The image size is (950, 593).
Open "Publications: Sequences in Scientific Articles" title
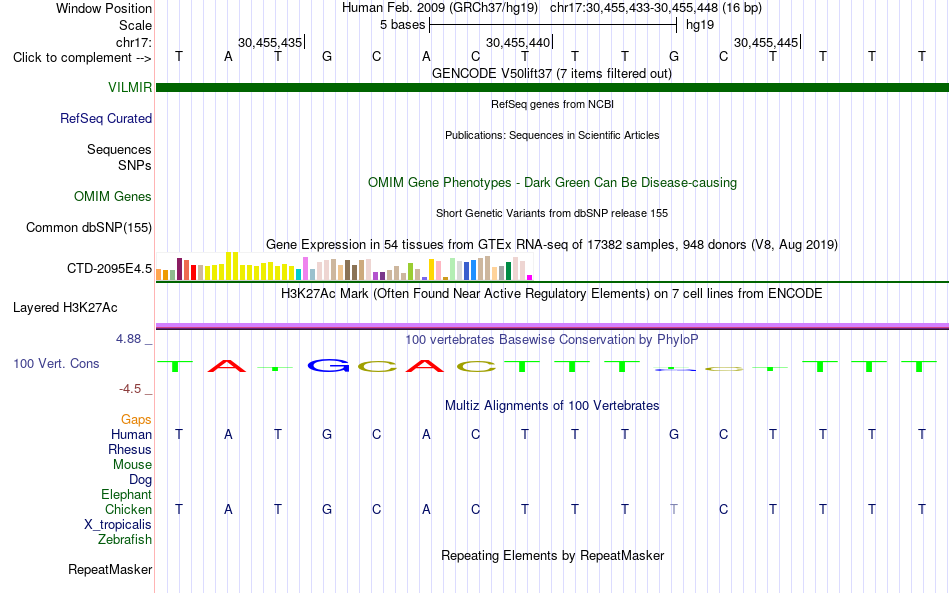(x=552, y=135)
